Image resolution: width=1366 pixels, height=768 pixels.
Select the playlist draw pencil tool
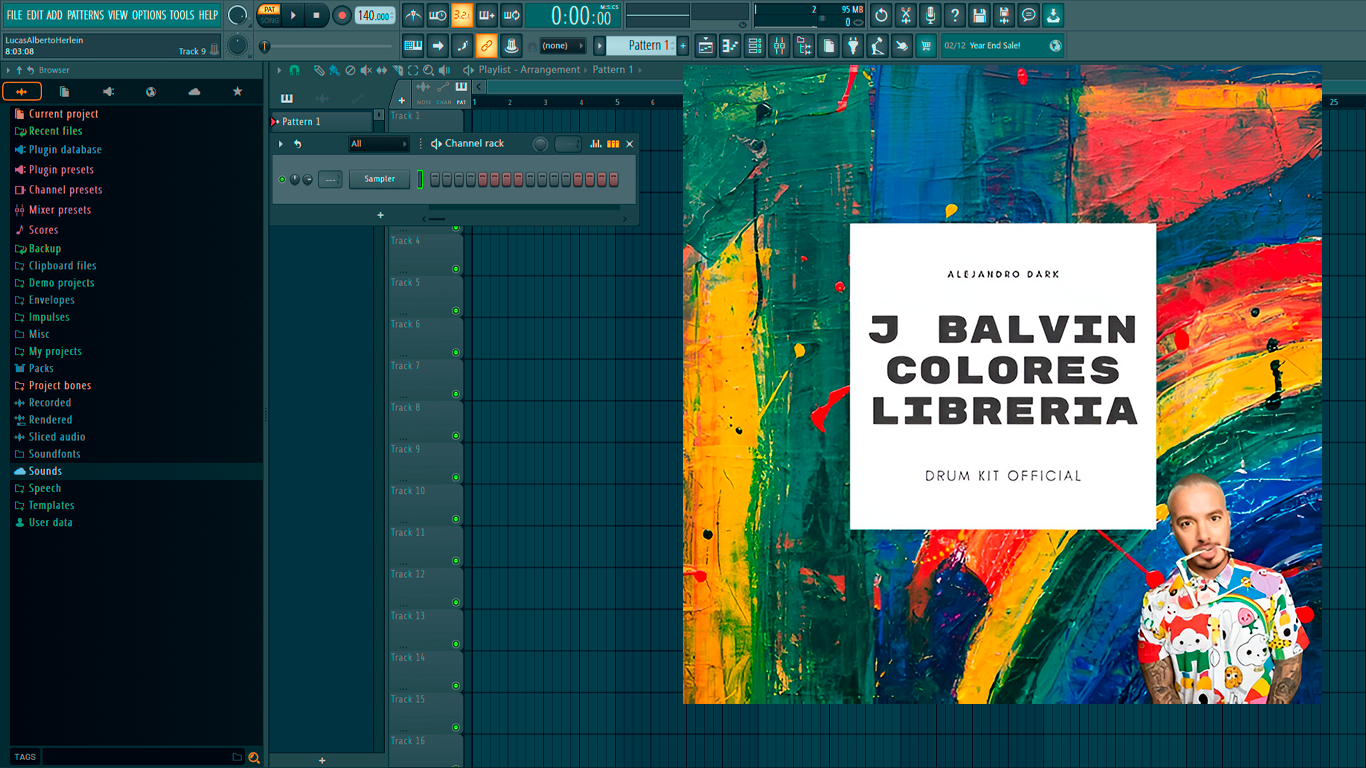(x=318, y=70)
